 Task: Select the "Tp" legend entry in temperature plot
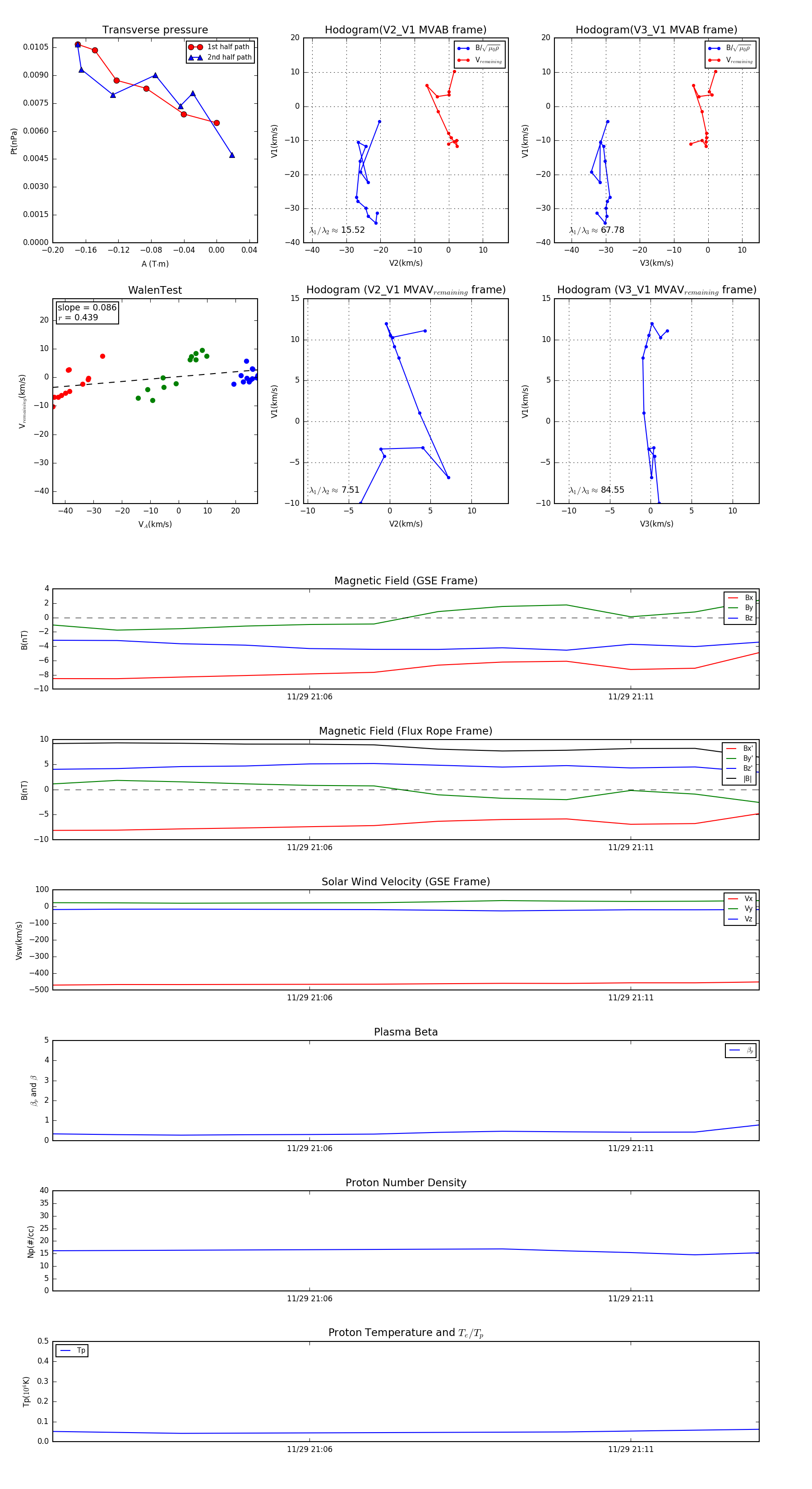point(72,1350)
